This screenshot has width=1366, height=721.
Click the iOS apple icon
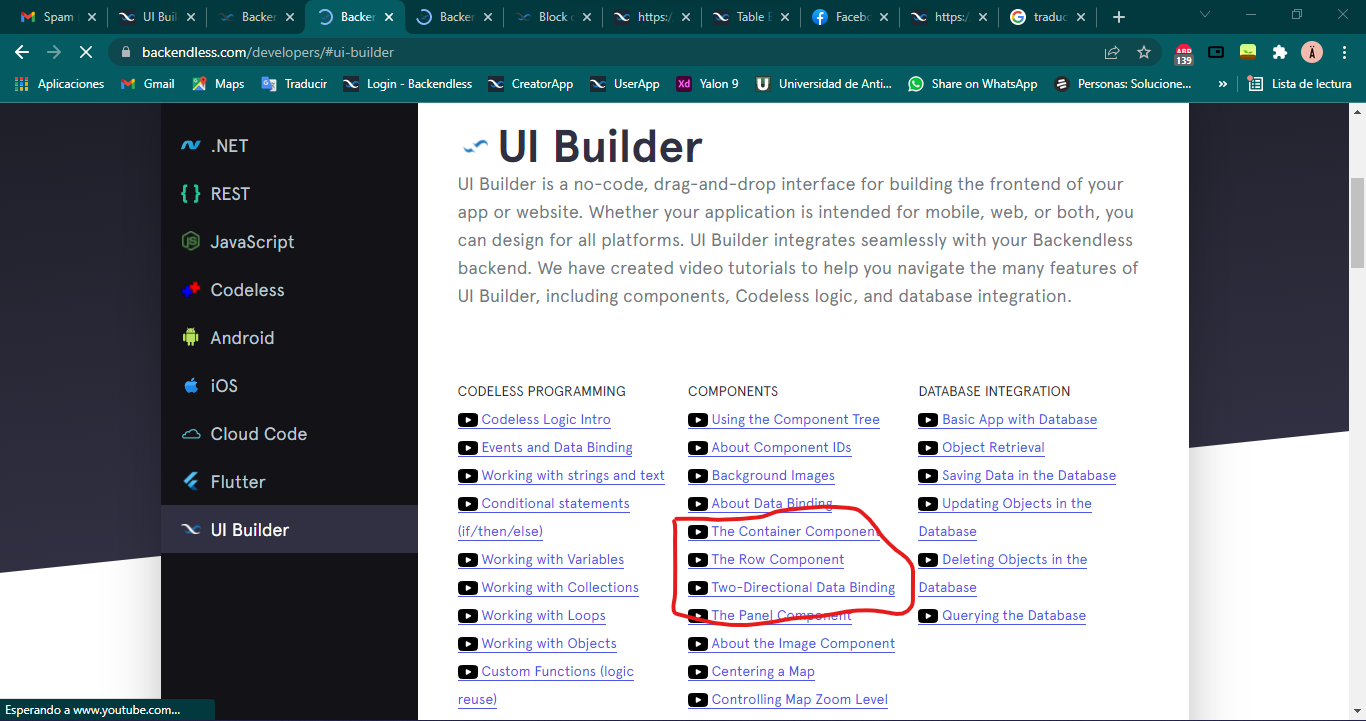(x=191, y=385)
